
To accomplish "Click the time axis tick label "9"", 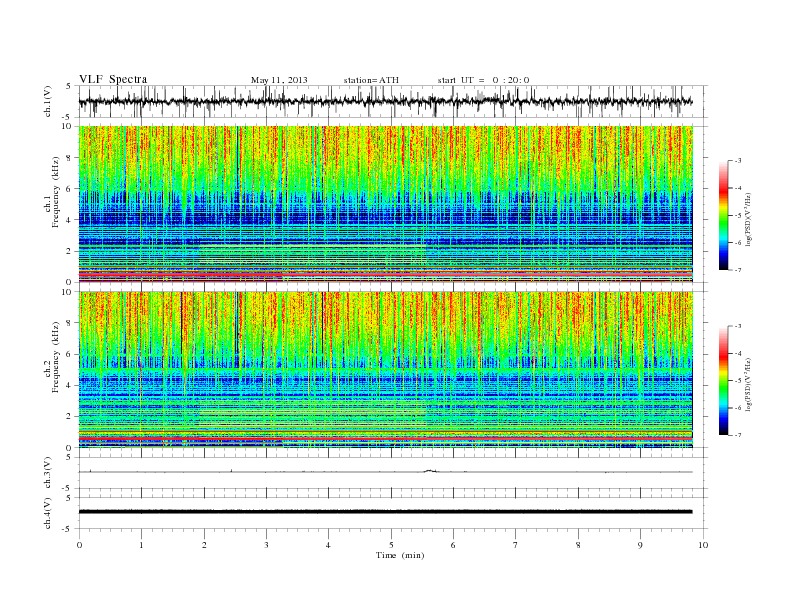I will (x=640, y=545).
